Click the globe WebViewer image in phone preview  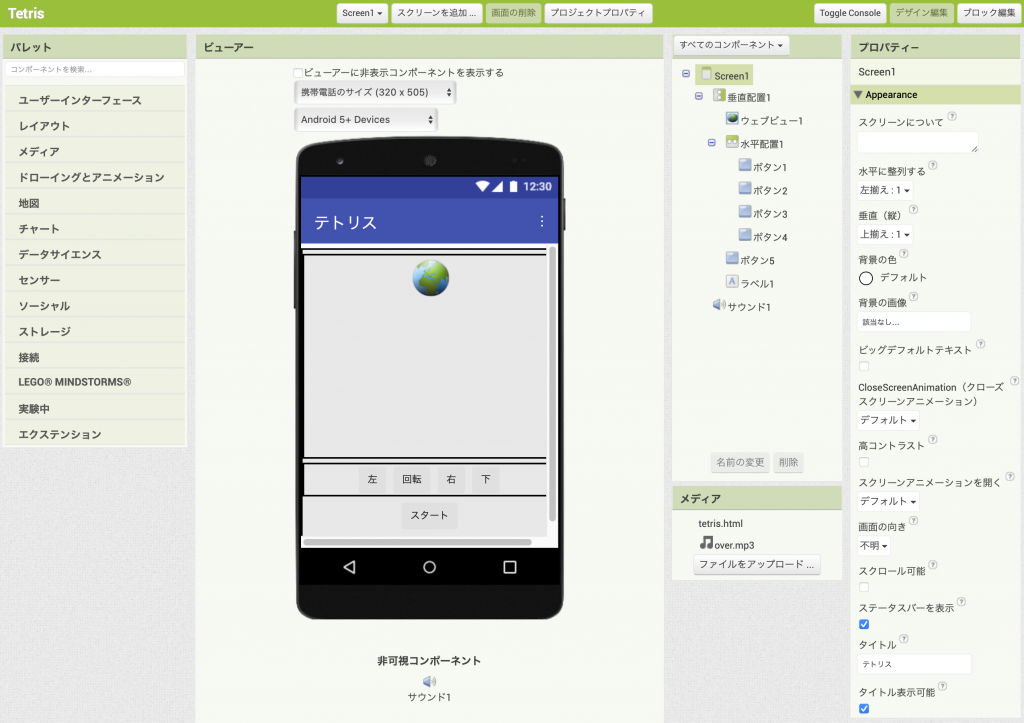point(430,279)
